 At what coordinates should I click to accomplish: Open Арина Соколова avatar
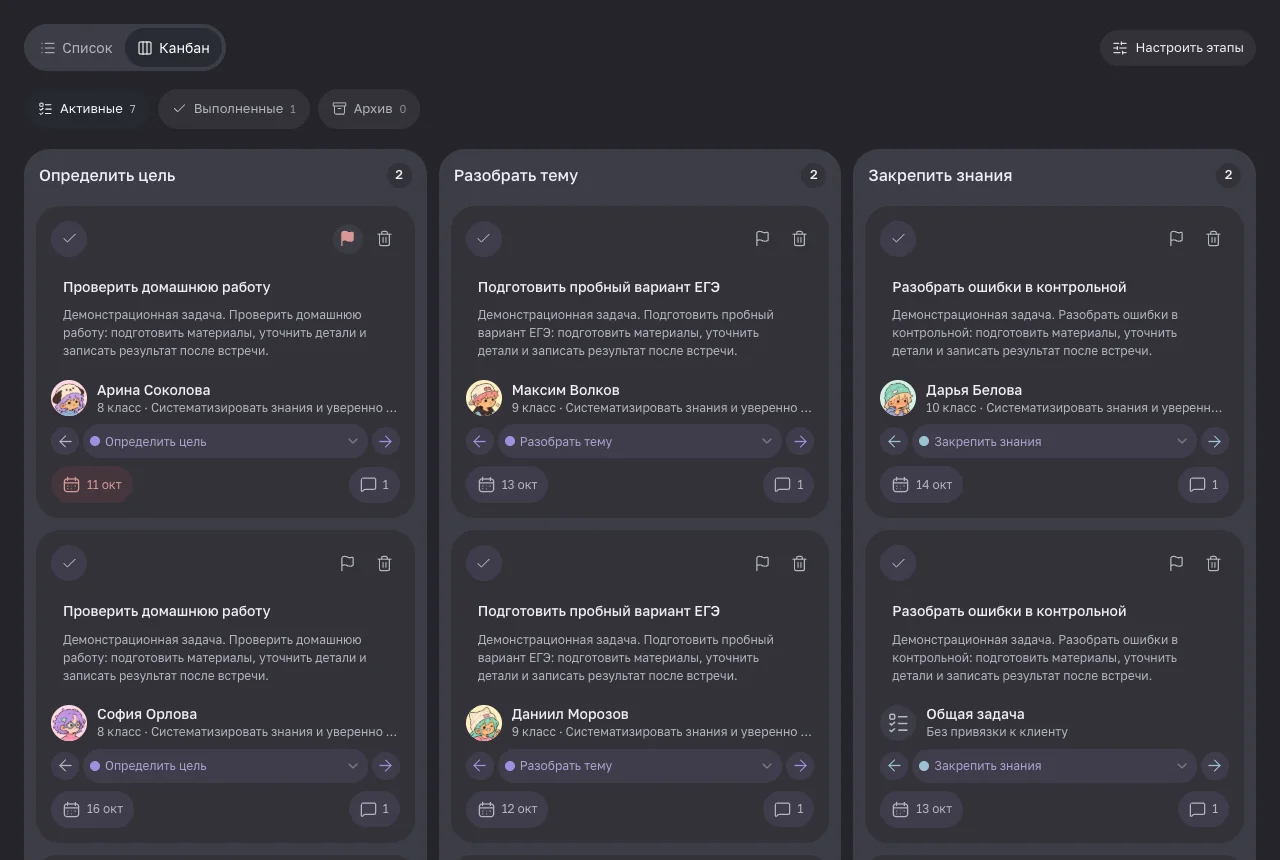[69, 398]
